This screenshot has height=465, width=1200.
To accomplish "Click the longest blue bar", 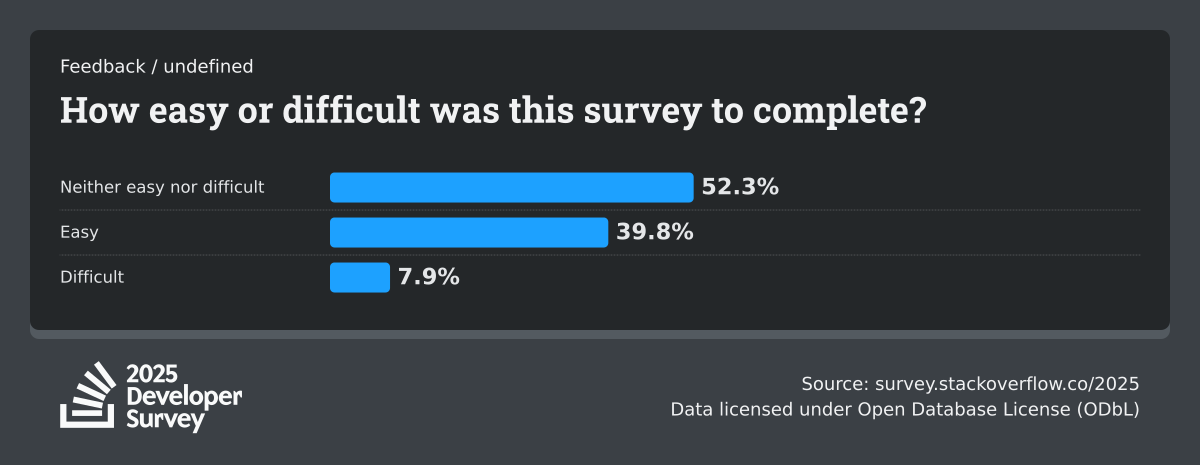I will pos(511,187).
